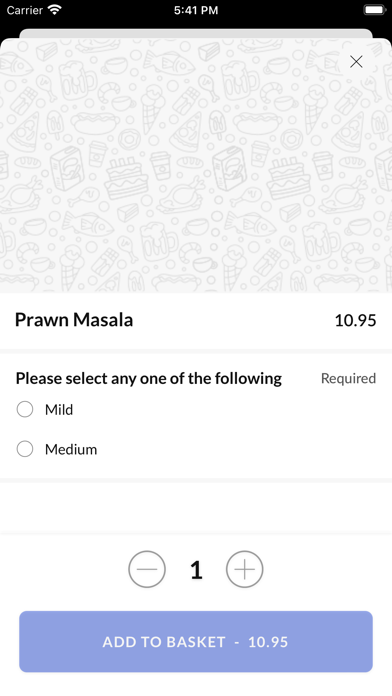The height and width of the screenshot is (696, 392).
Task: Tap the 5:41 PM clock
Action: 196,10
